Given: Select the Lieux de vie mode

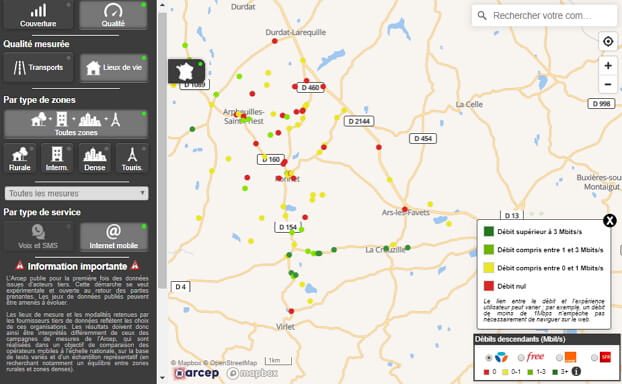Looking at the screenshot, I should tap(114, 67).
